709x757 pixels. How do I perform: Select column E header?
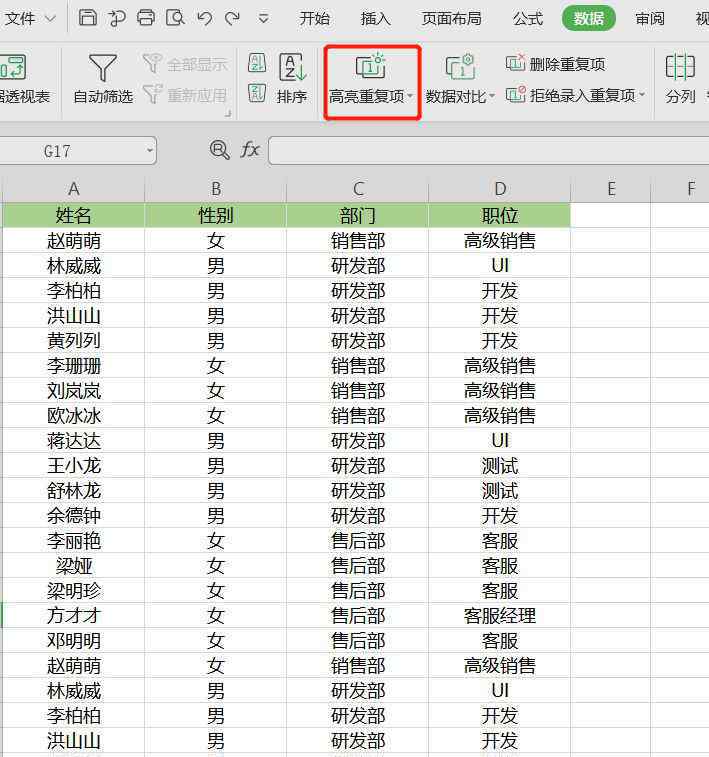coord(611,189)
